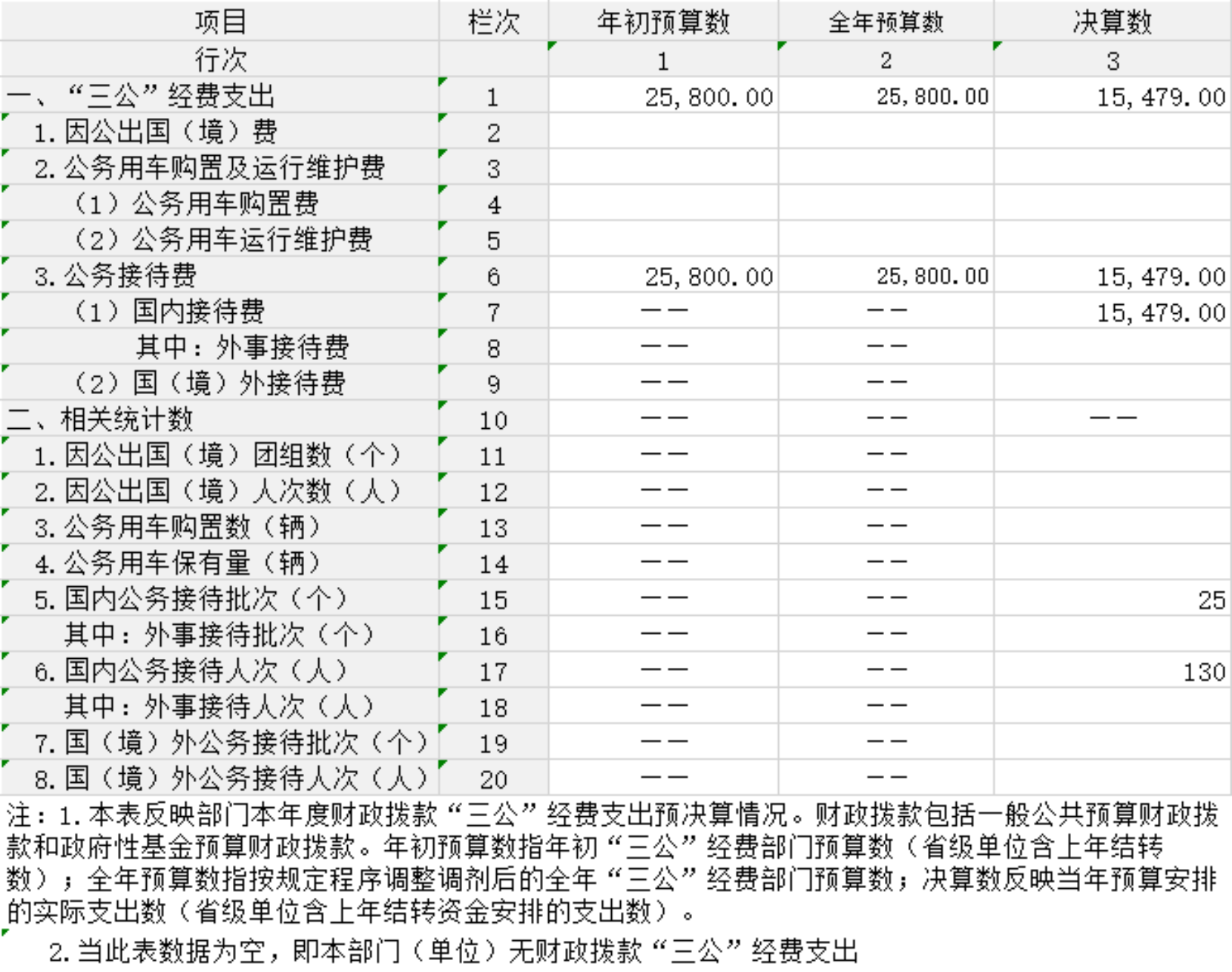Click the 年初预算数 column header
1232x972 pixels.
tap(663, 22)
